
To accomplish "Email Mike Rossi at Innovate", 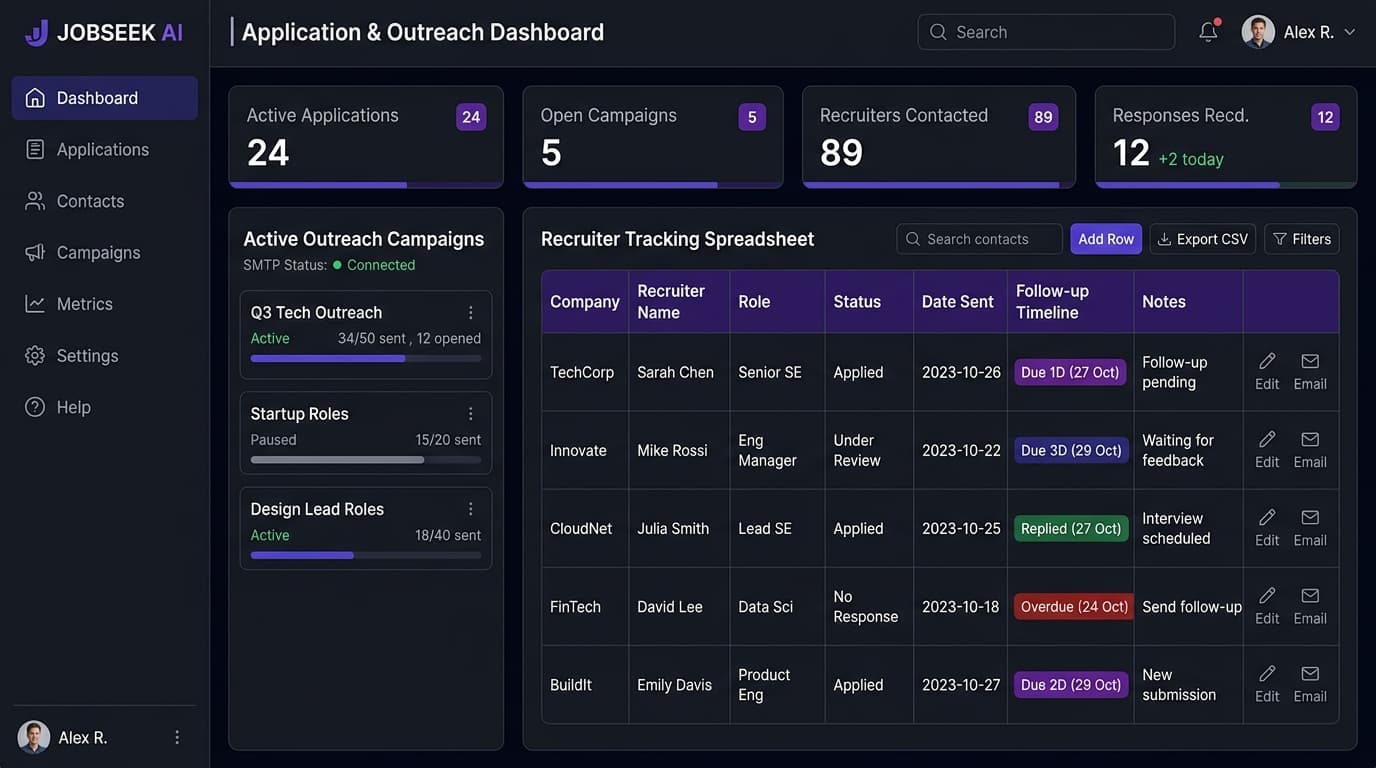I will (x=1310, y=450).
